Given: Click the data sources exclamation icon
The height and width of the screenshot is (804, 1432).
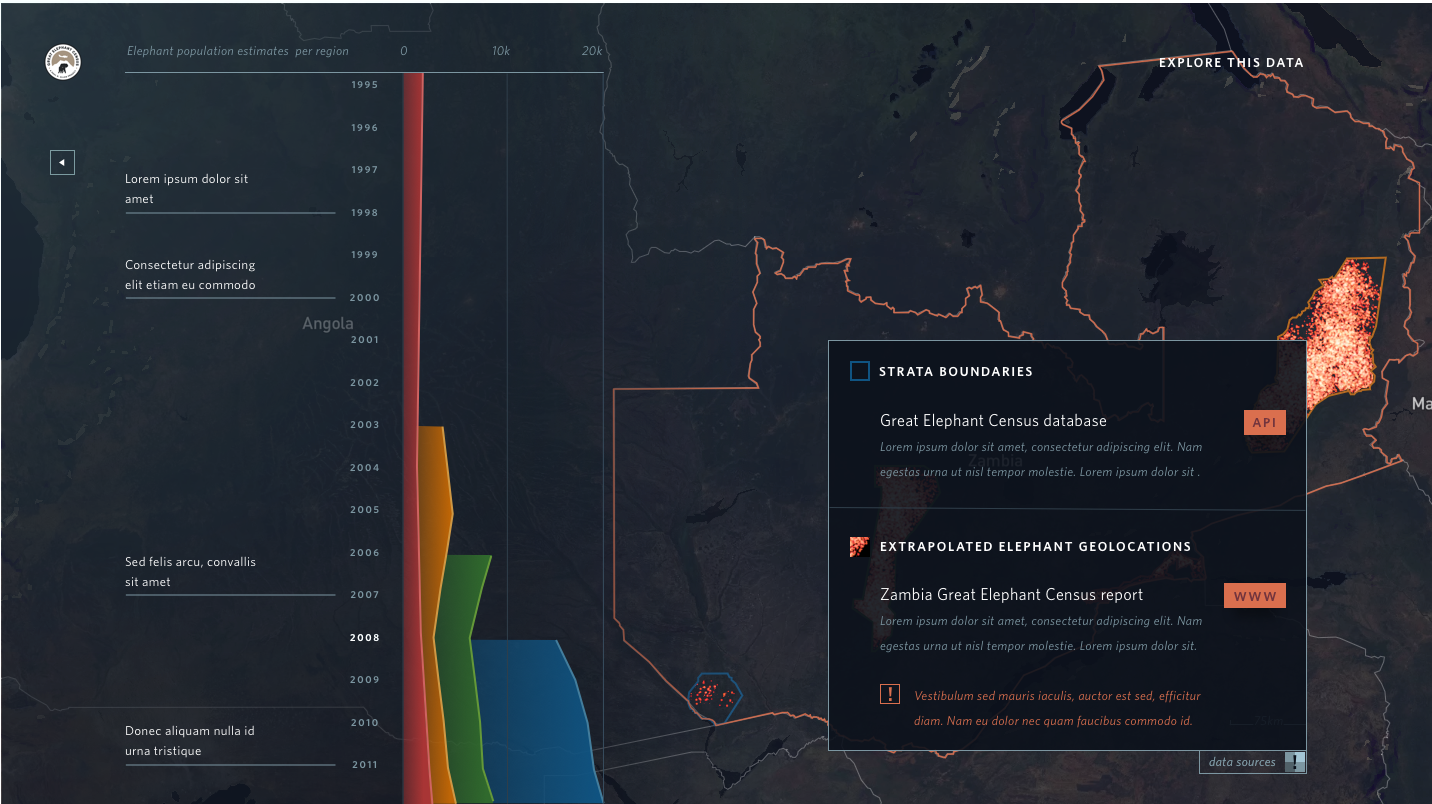Looking at the screenshot, I should click(1295, 763).
